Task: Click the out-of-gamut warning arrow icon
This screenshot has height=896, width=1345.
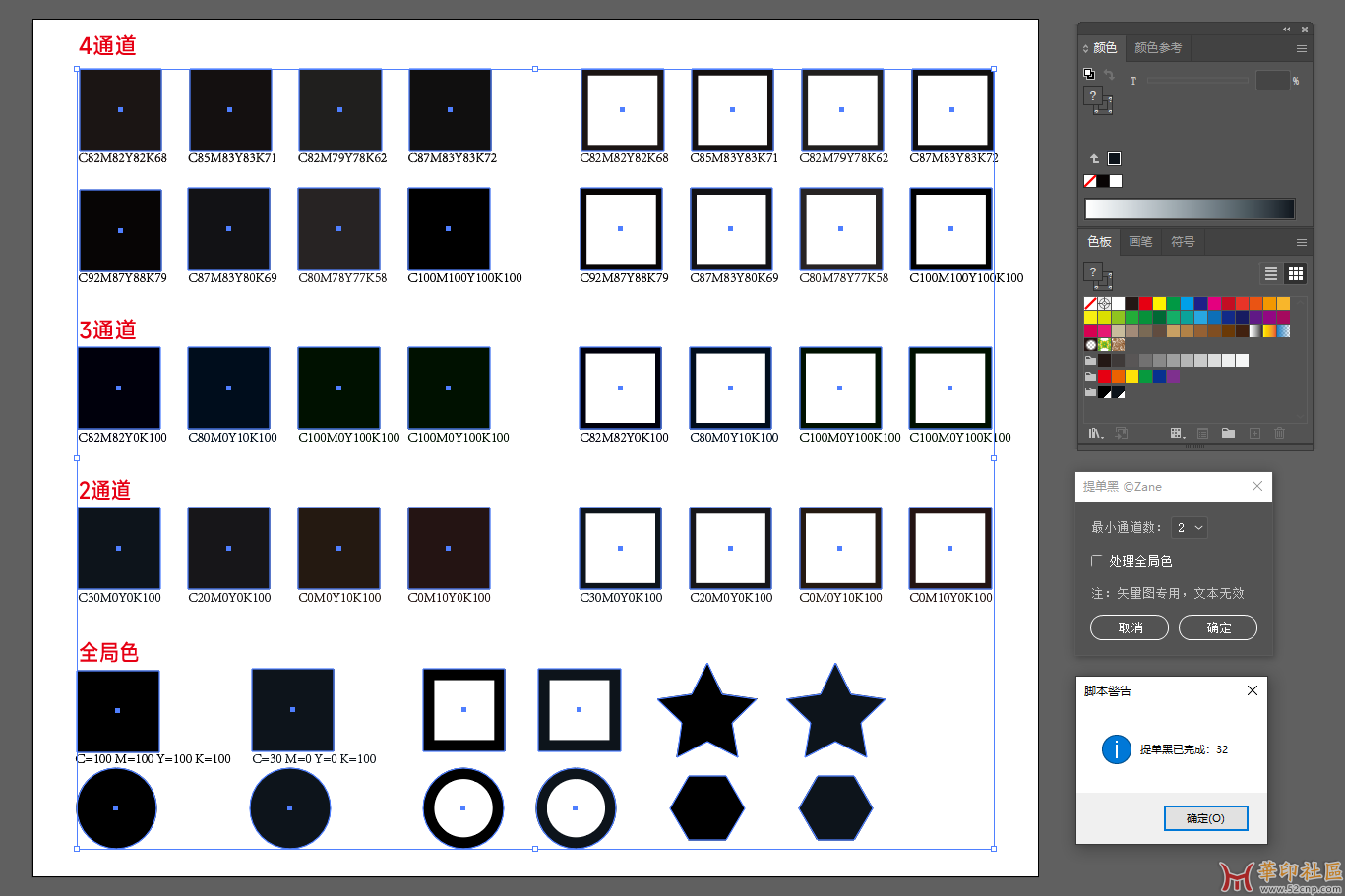Action: pos(1094,158)
